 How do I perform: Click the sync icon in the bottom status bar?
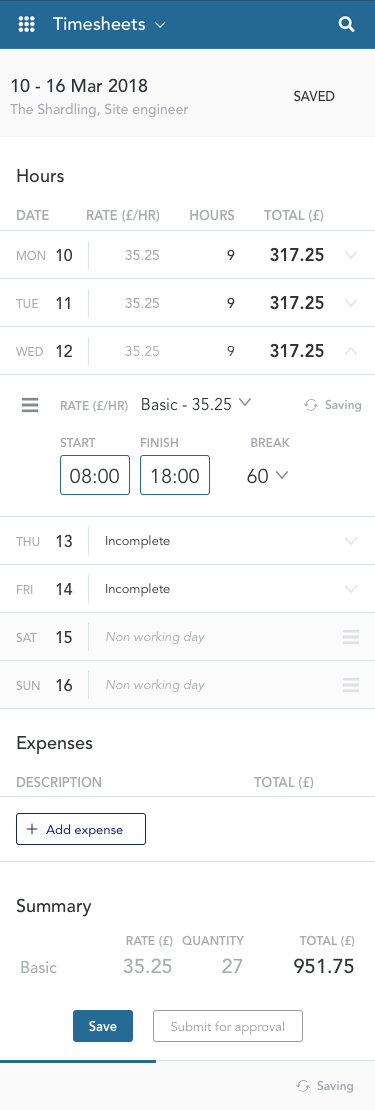click(303, 1086)
